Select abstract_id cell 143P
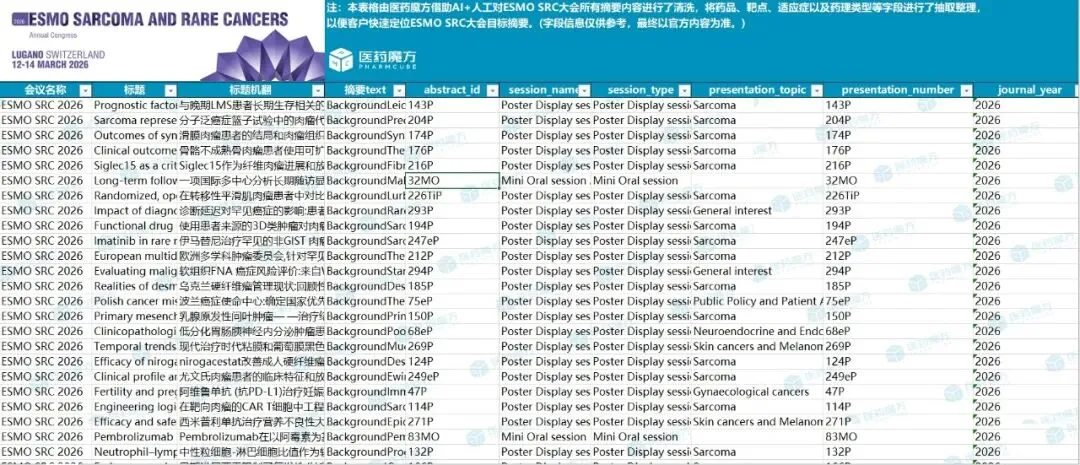This screenshot has width=1080, height=465. (452, 105)
